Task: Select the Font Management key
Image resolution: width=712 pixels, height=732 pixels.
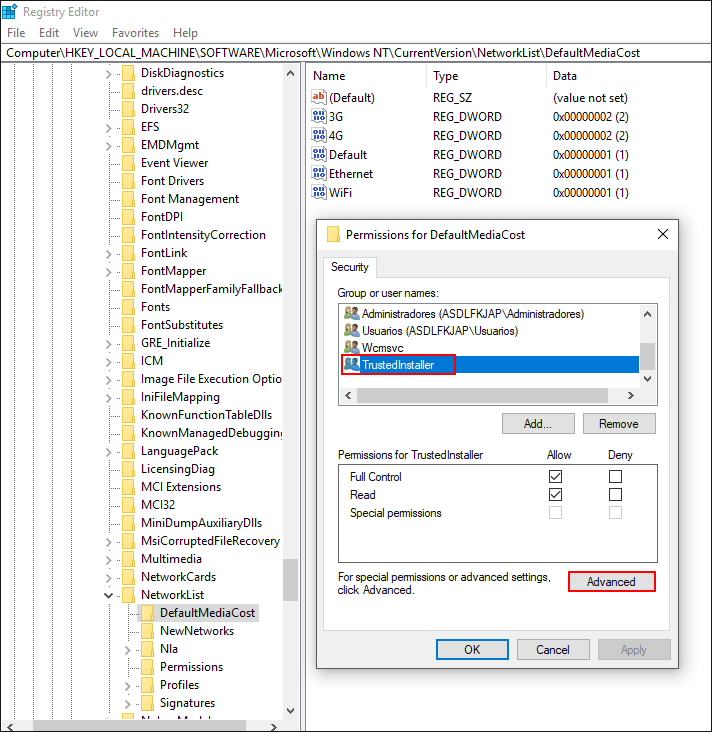Action: tap(190, 199)
